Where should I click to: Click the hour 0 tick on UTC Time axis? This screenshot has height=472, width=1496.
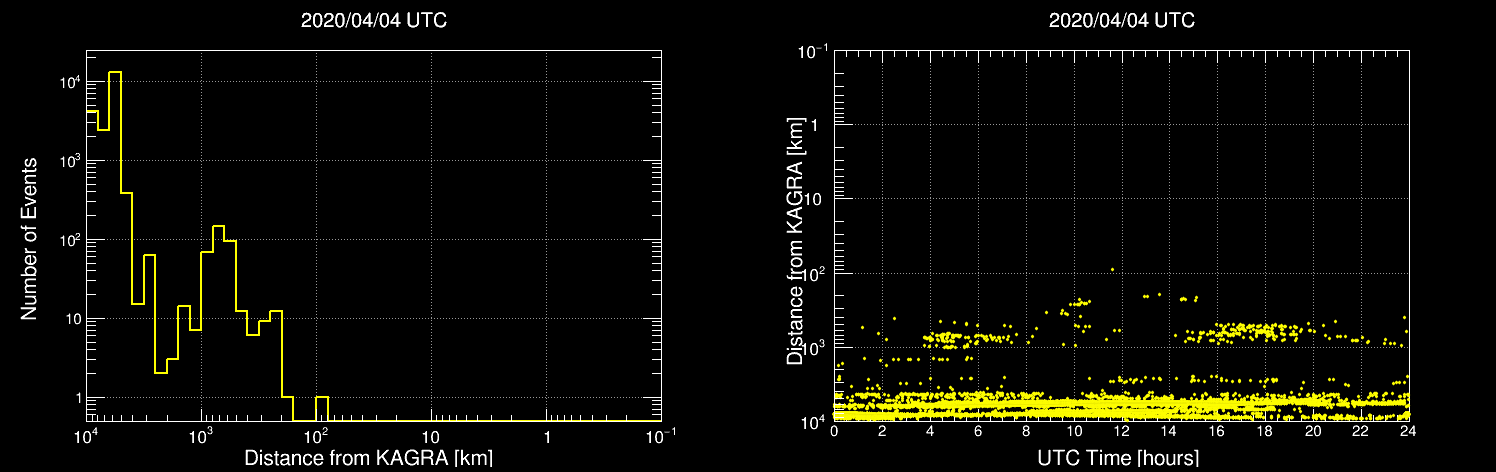tap(834, 430)
